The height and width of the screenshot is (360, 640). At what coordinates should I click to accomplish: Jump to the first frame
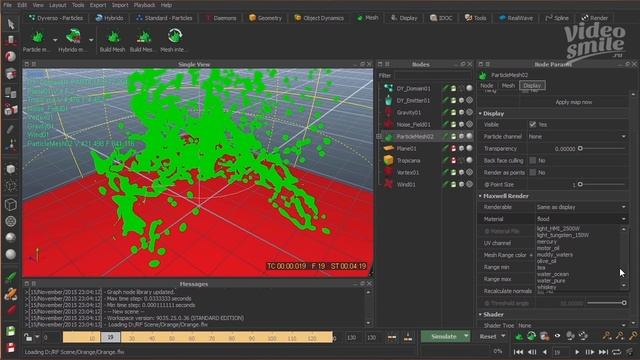pyautogui.click(x=518, y=352)
